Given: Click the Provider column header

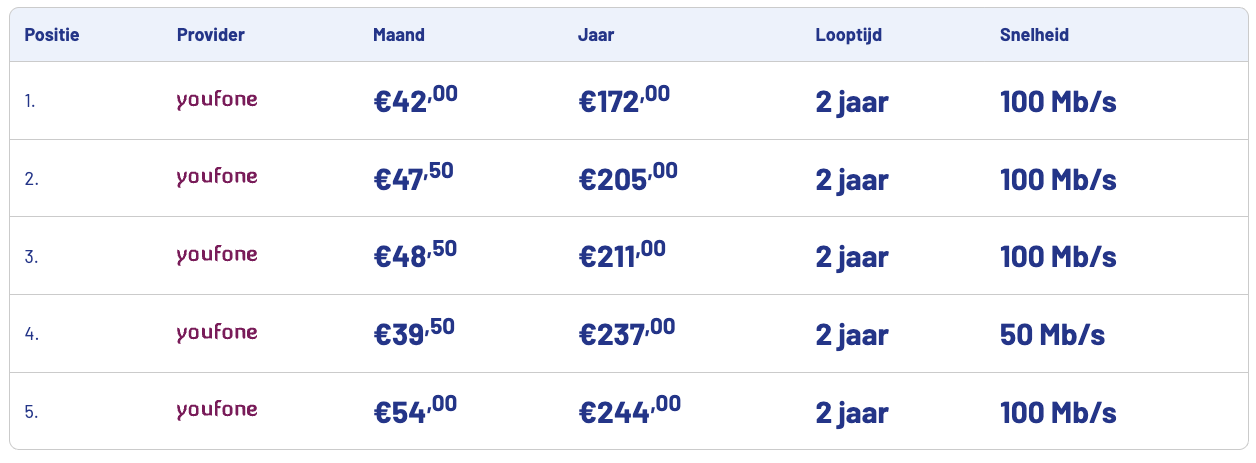Looking at the screenshot, I should [x=211, y=35].
